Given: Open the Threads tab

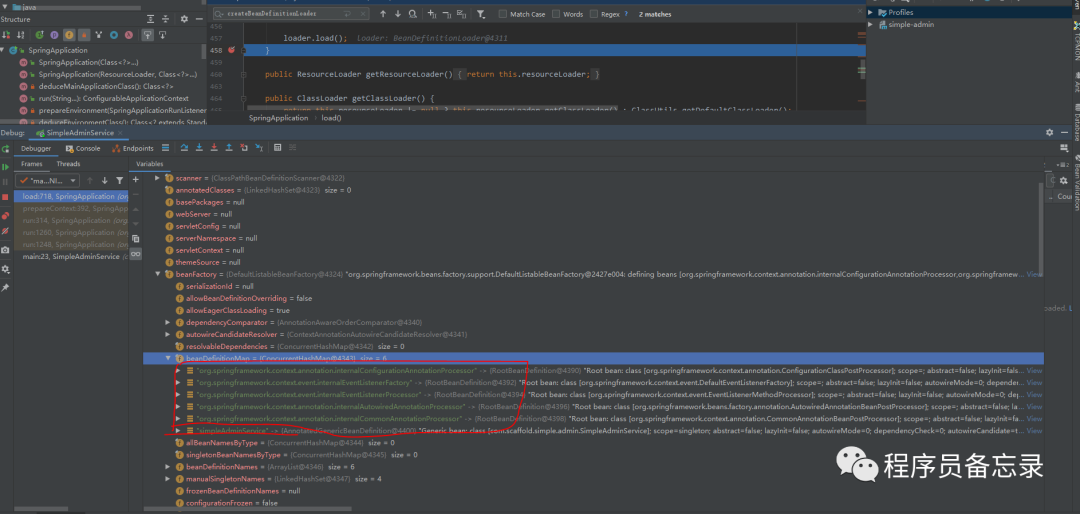Looking at the screenshot, I should (x=68, y=164).
